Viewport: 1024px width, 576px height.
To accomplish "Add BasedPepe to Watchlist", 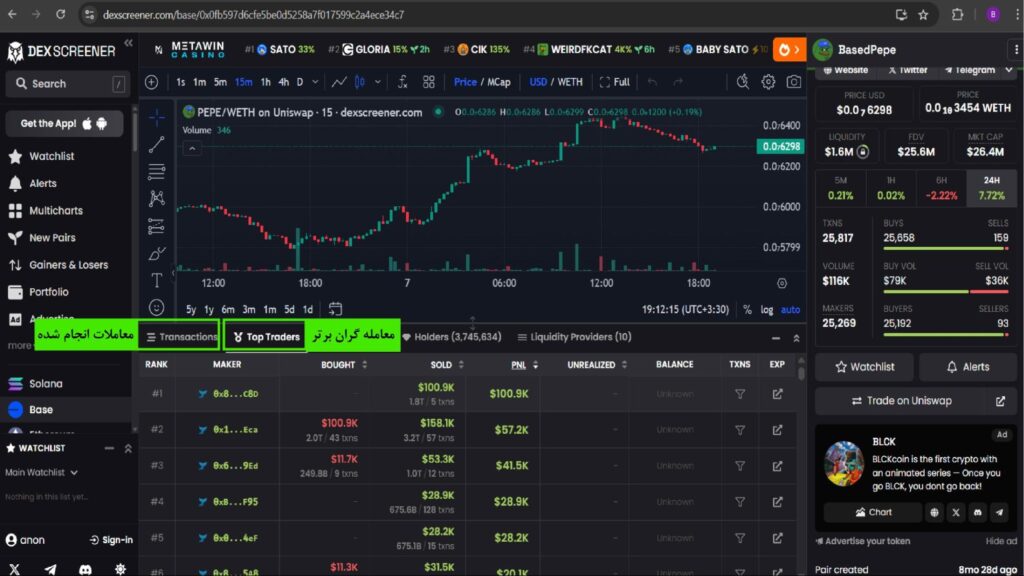I will point(864,367).
